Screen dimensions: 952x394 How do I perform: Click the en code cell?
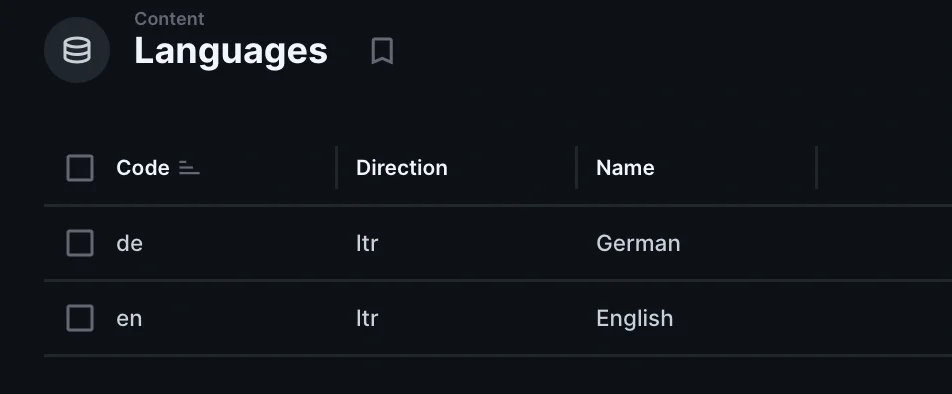click(x=129, y=319)
